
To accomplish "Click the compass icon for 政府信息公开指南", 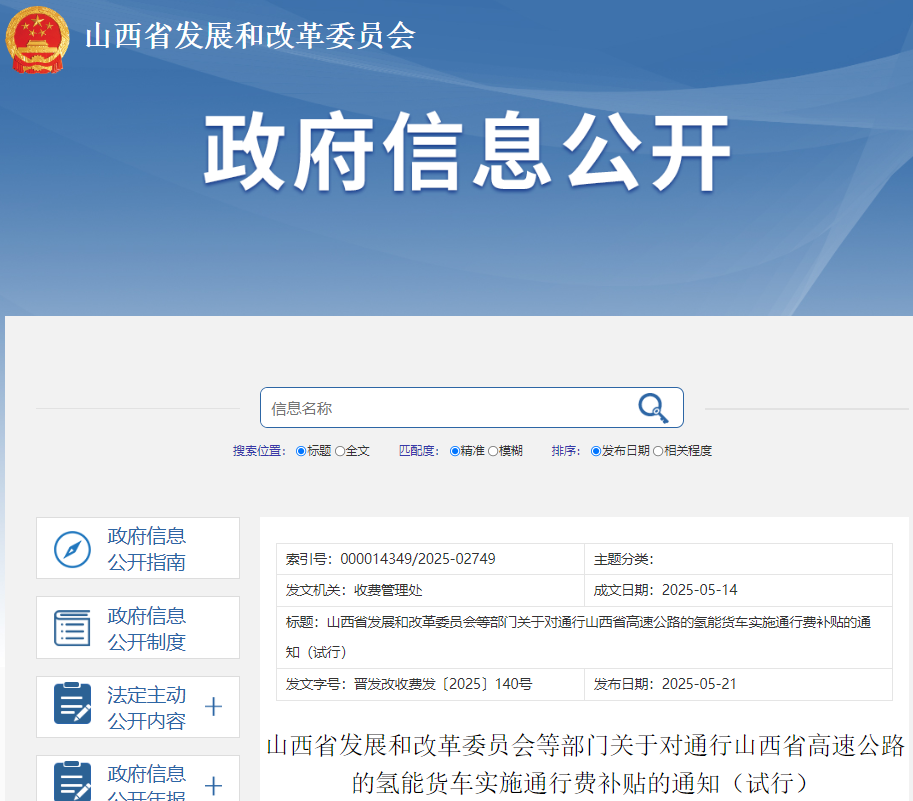I will [x=72, y=549].
